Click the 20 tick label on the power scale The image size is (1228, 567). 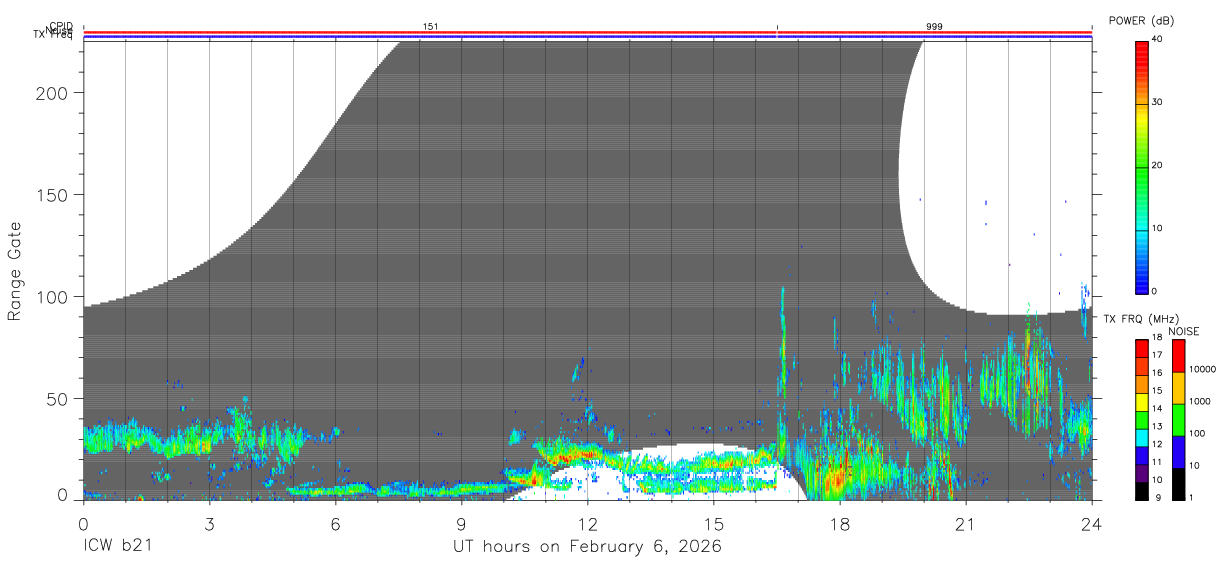point(1158,166)
